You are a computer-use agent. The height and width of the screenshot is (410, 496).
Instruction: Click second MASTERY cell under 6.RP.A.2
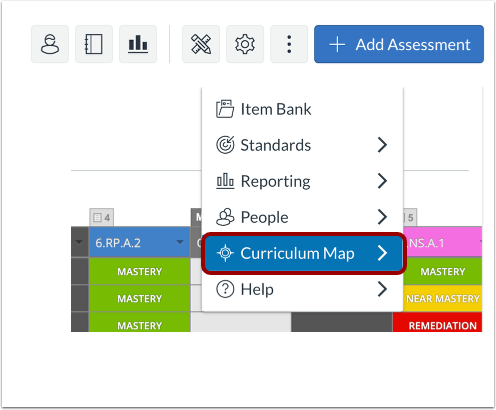140,298
